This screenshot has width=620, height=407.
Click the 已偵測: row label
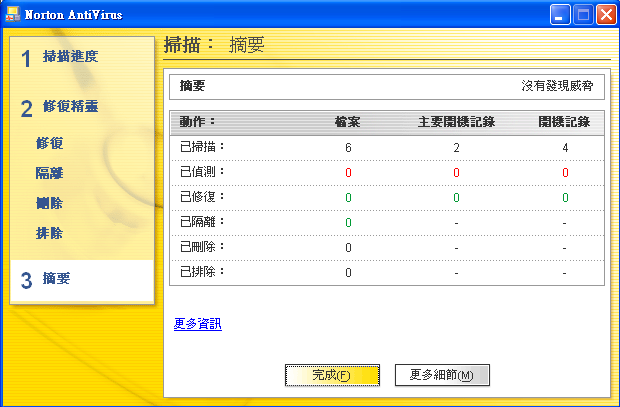tap(202, 172)
